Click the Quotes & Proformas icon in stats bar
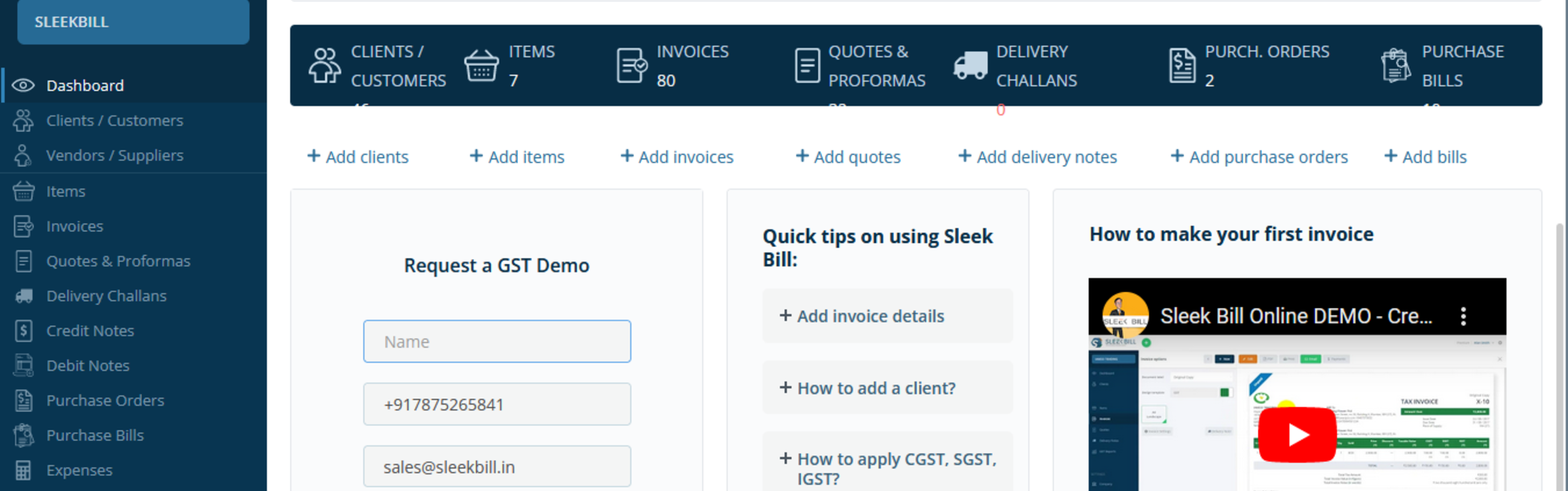The height and width of the screenshot is (491, 1568). pyautogui.click(x=807, y=66)
